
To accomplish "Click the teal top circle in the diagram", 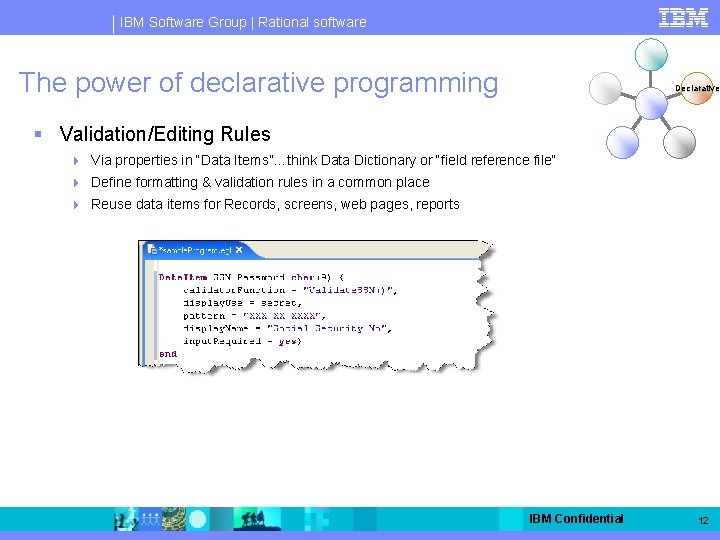I will [x=651, y=55].
